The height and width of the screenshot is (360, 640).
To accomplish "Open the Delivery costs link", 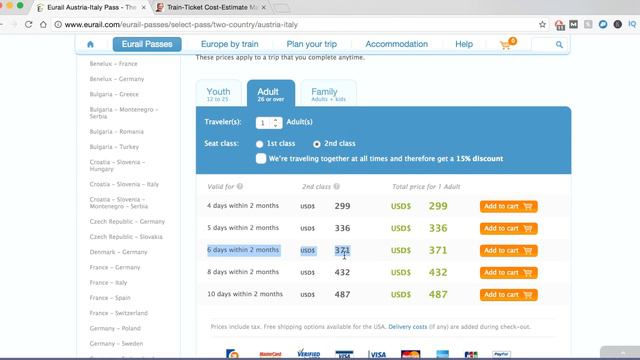I will 407,327.
